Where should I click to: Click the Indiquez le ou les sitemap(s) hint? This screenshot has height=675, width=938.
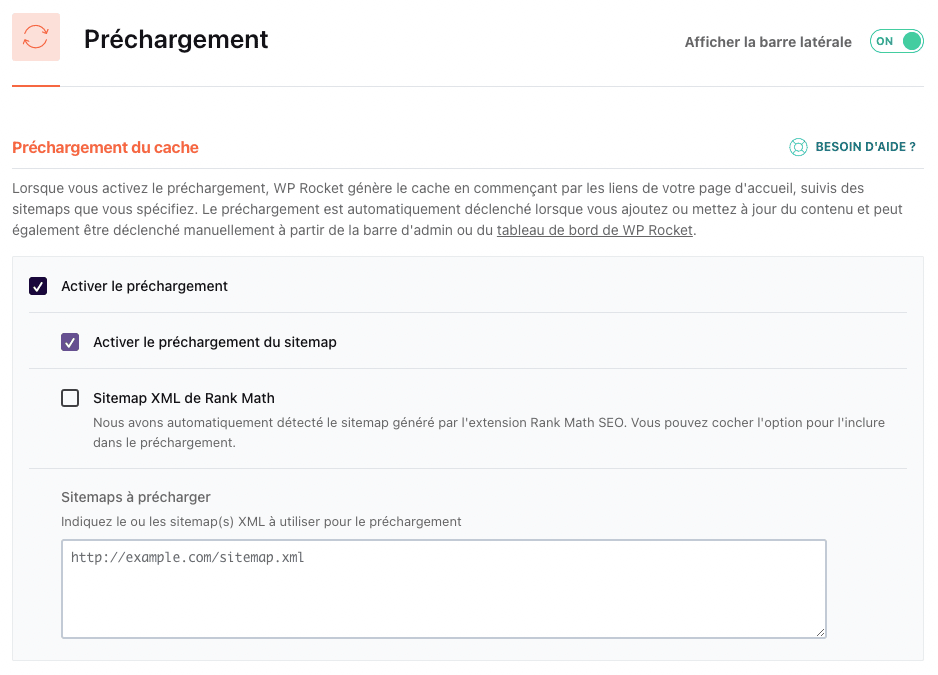pos(261,521)
